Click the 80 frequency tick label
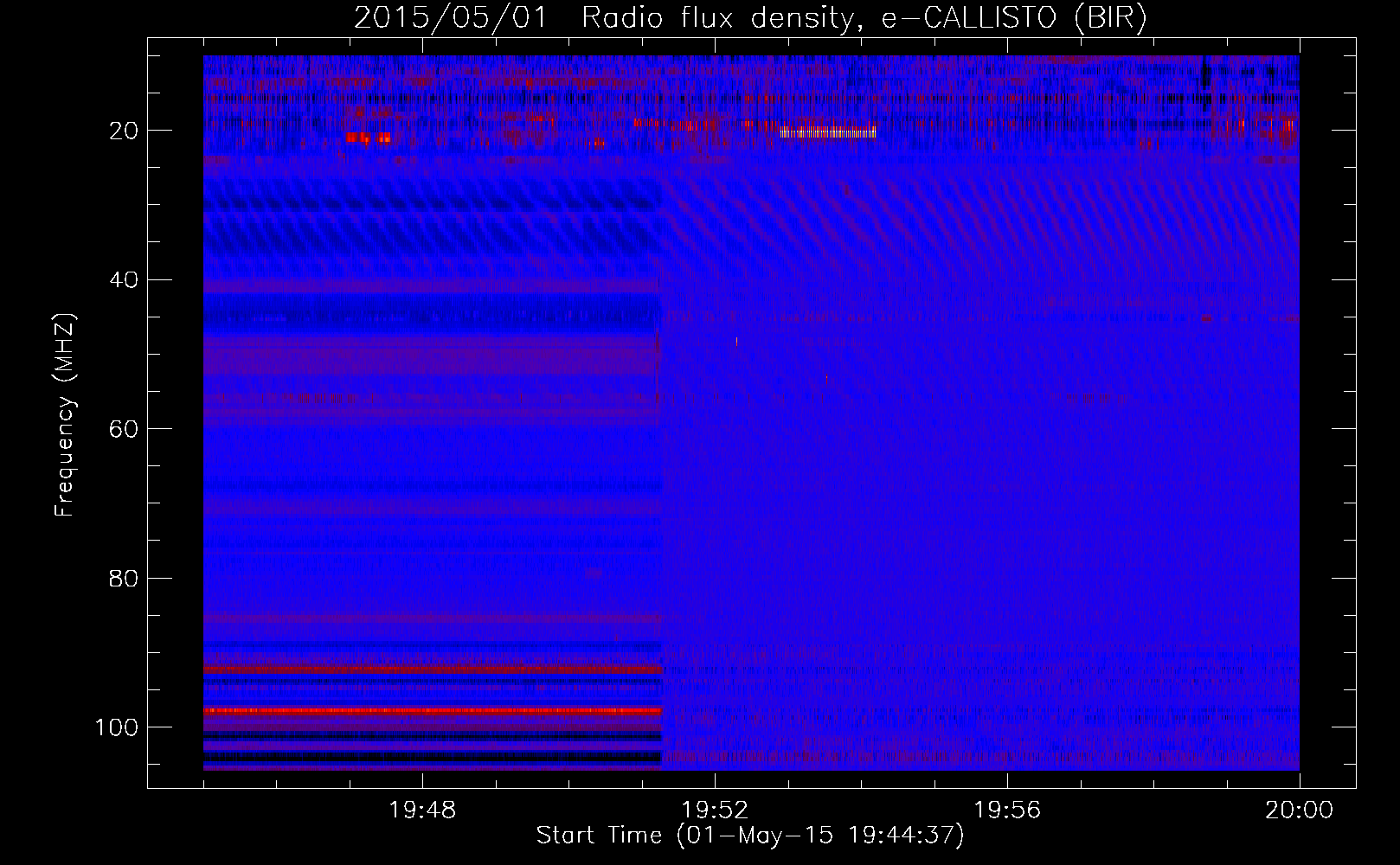 pyautogui.click(x=124, y=578)
